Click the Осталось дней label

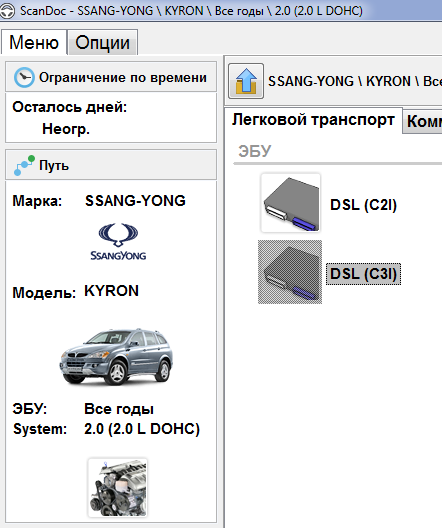[70, 107]
